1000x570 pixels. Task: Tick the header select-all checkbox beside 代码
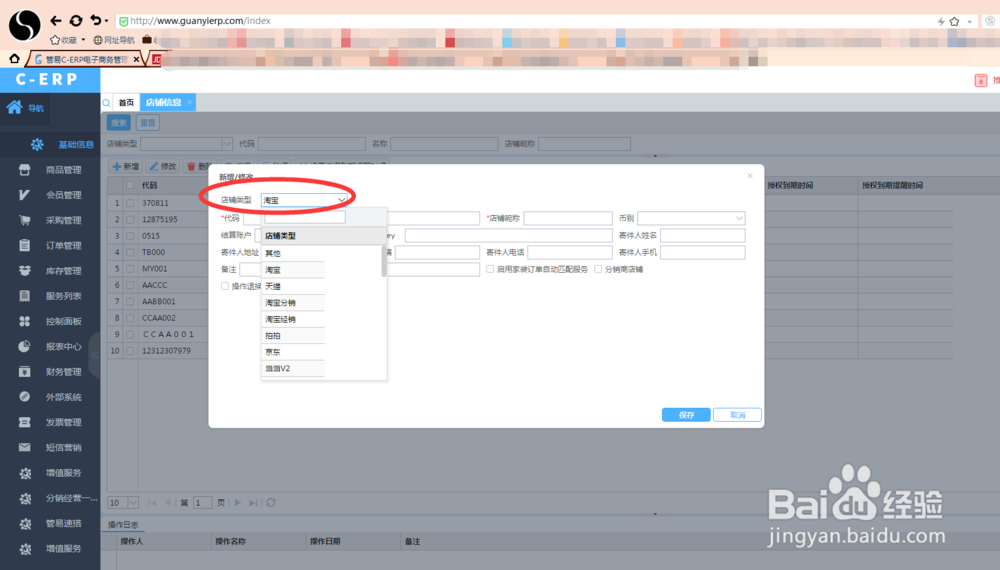[x=130, y=186]
